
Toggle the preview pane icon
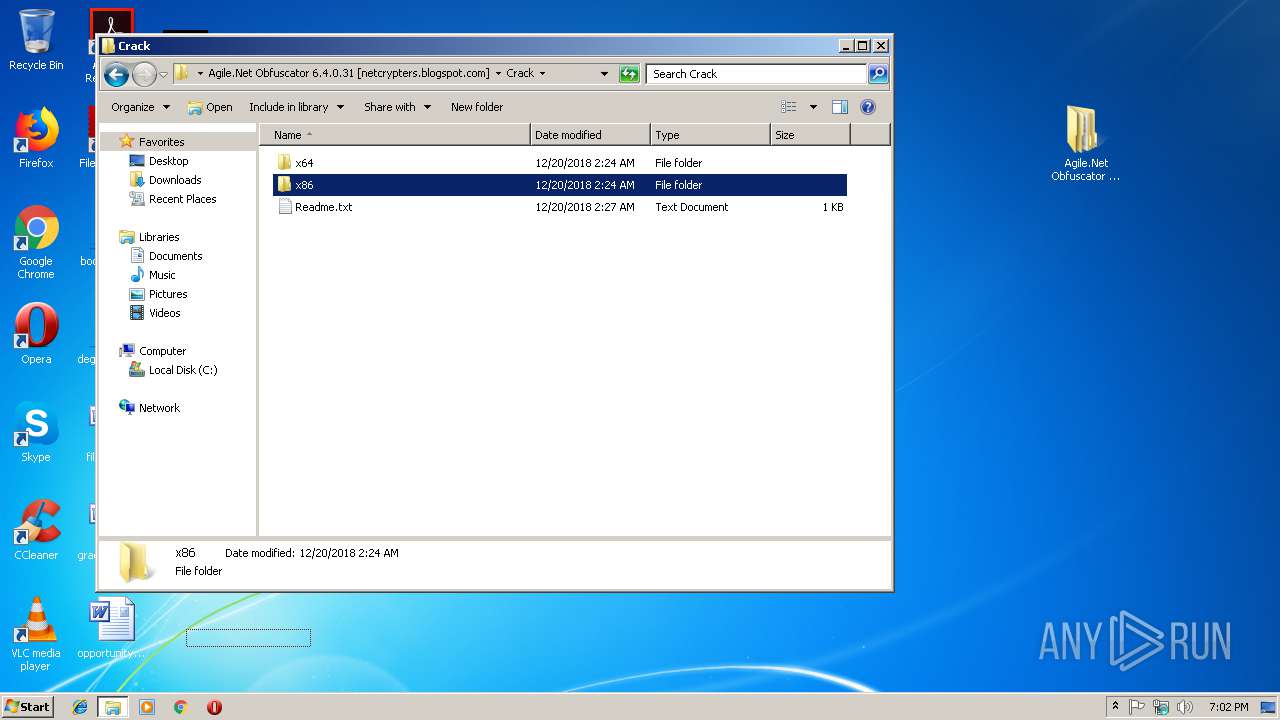point(840,107)
